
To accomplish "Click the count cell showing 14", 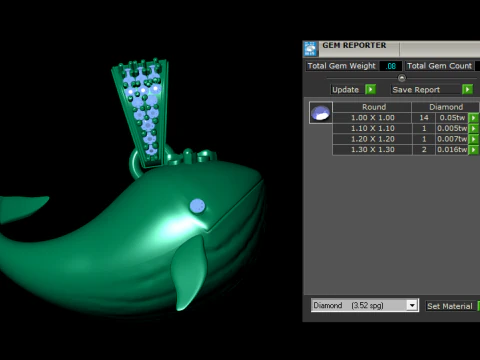I will click(424, 118).
